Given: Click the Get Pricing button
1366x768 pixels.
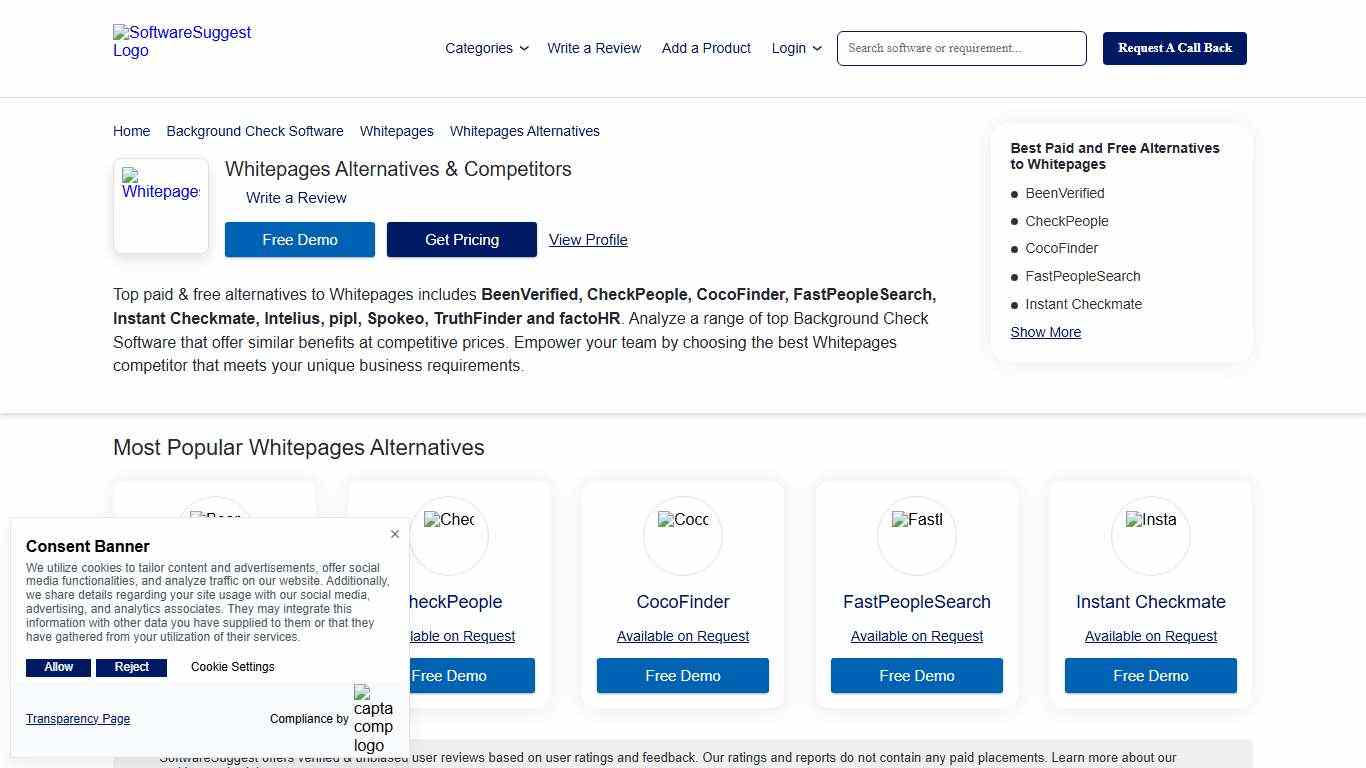Looking at the screenshot, I should (x=461, y=240).
